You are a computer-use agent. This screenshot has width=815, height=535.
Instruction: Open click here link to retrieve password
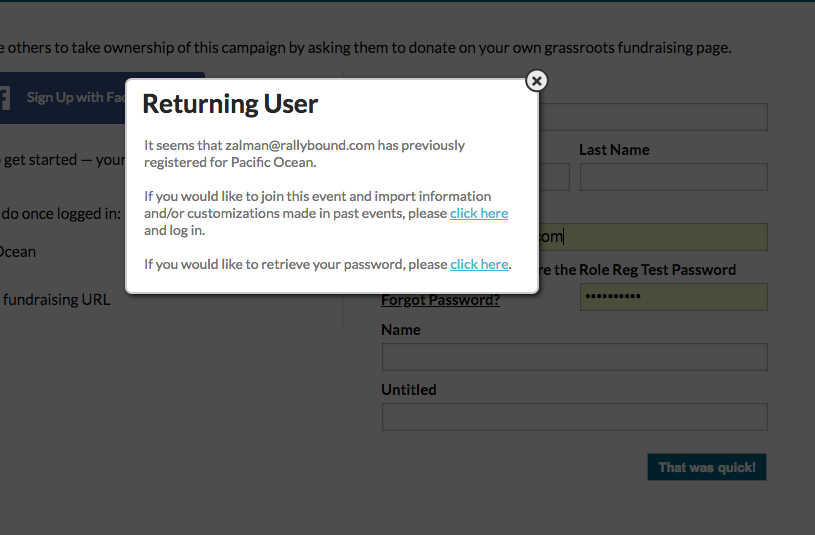click(x=479, y=264)
